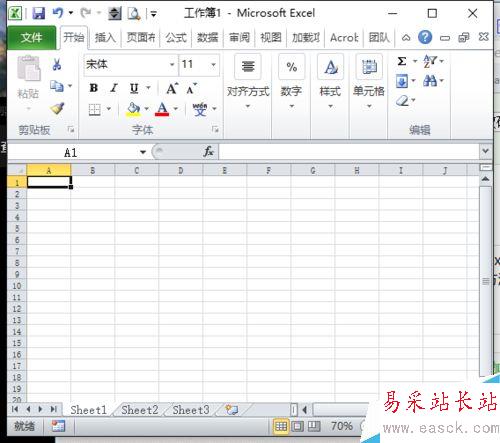Screen dimensions: 500x443
Task: Go to the last sheet navigation arrow
Action: point(54,409)
